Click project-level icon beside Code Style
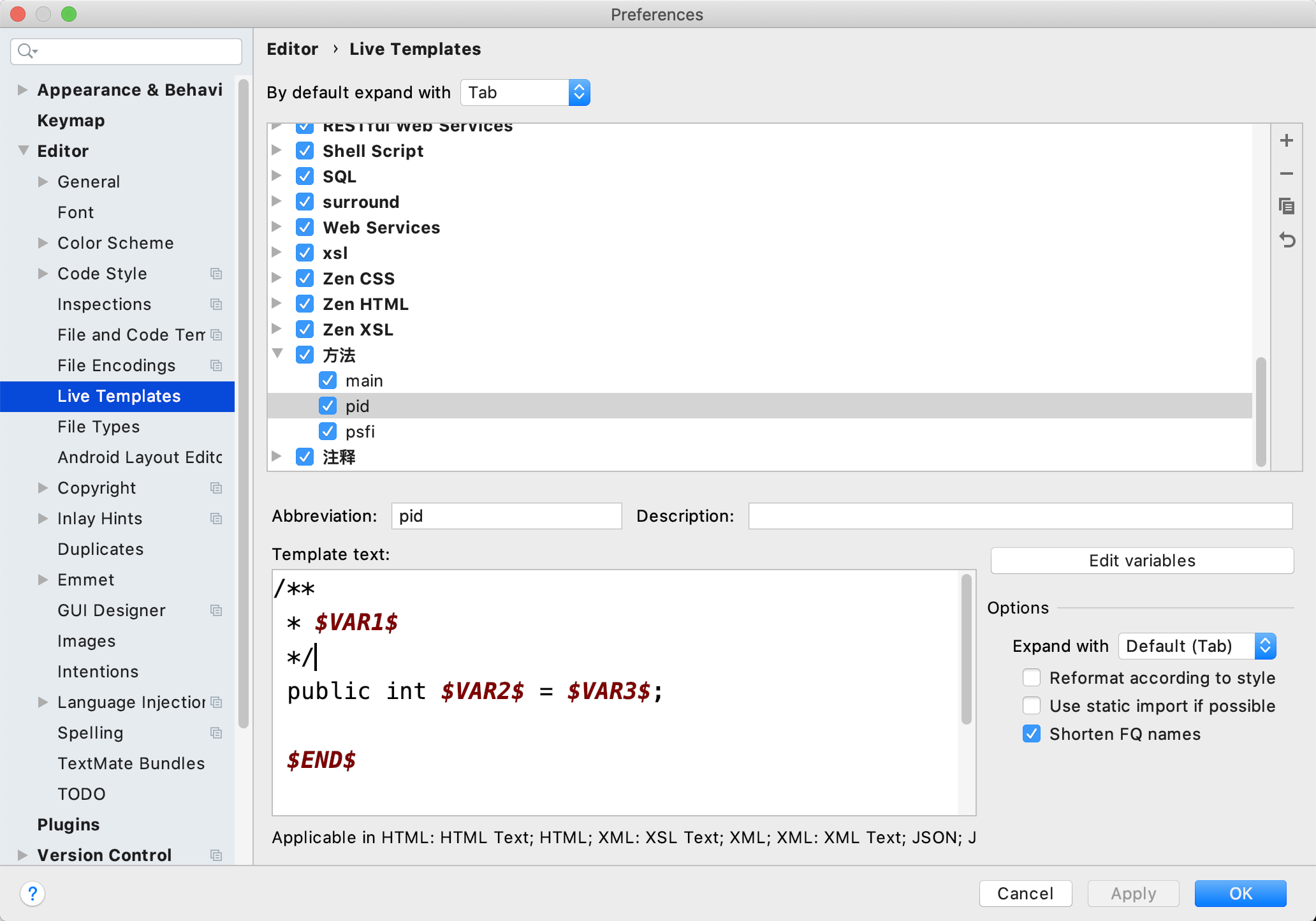 point(216,274)
